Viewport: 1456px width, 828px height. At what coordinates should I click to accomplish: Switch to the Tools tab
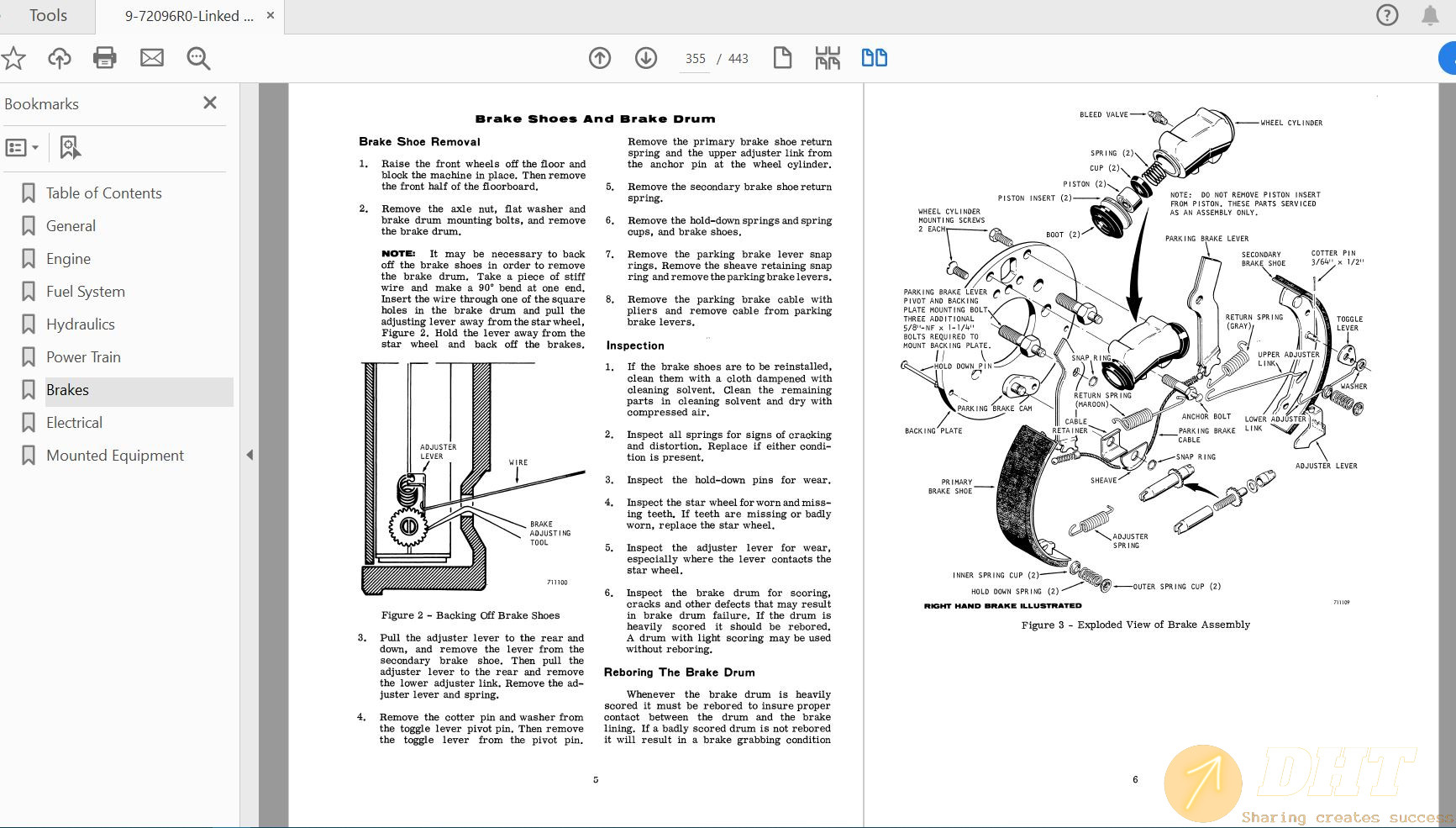(47, 15)
